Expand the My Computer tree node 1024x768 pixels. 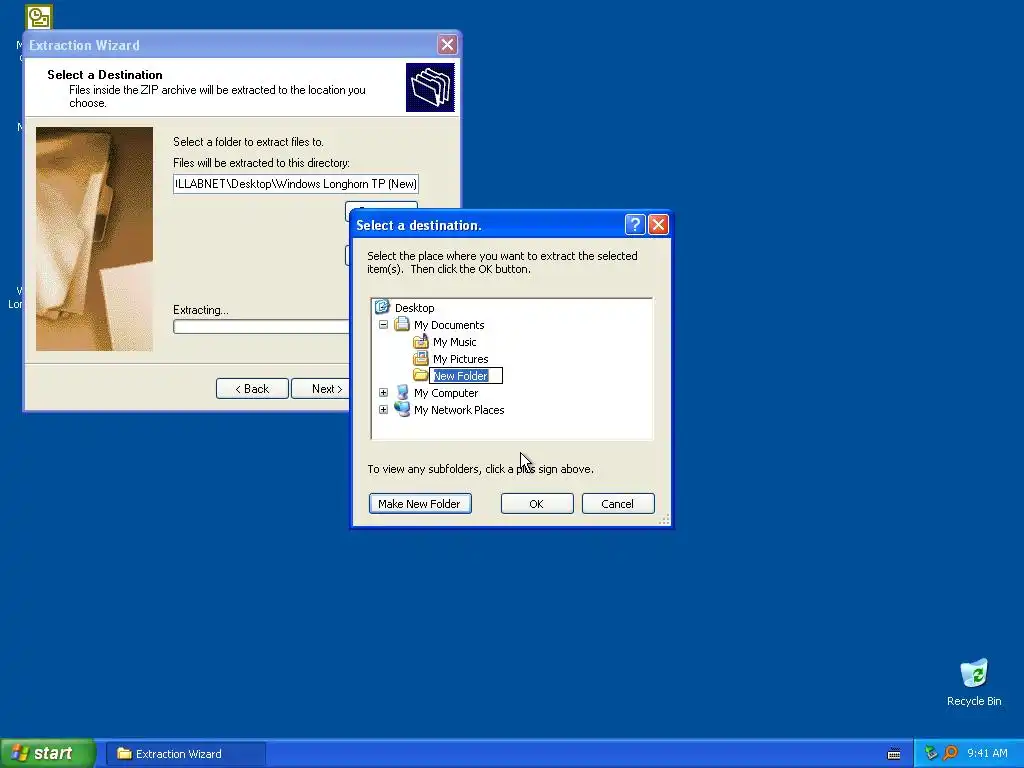383,392
